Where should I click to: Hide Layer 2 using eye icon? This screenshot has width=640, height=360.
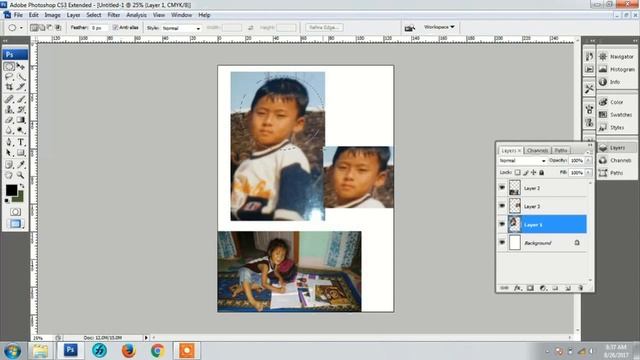pos(502,188)
